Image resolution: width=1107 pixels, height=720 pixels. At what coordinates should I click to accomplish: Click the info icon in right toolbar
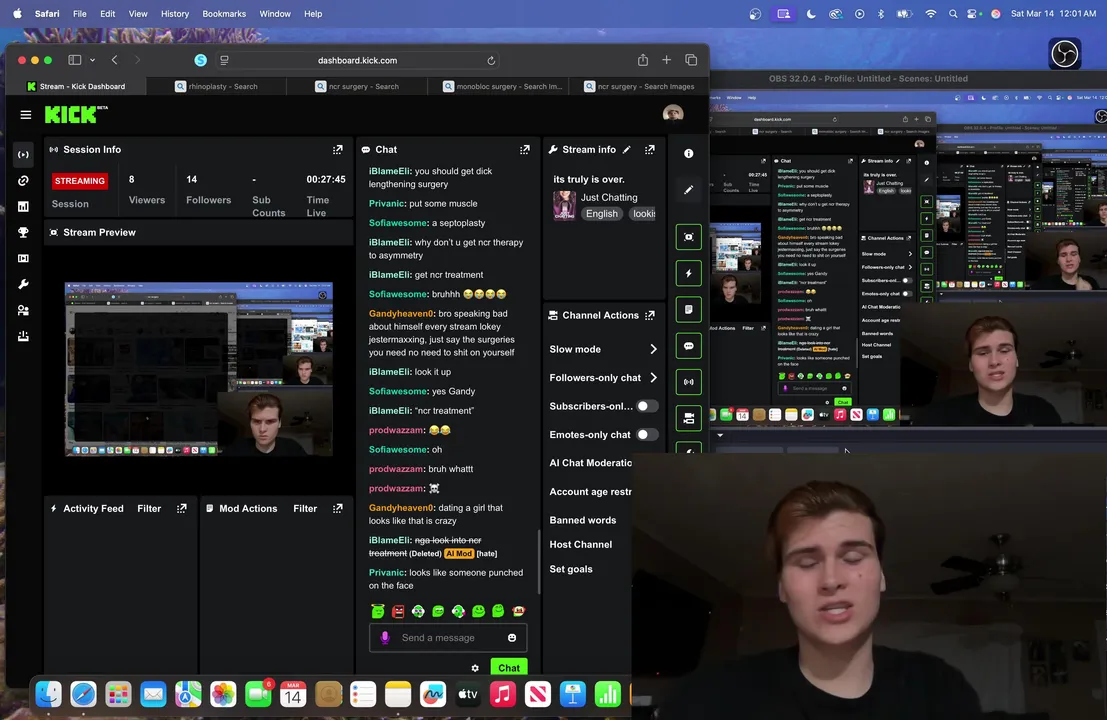click(x=688, y=154)
